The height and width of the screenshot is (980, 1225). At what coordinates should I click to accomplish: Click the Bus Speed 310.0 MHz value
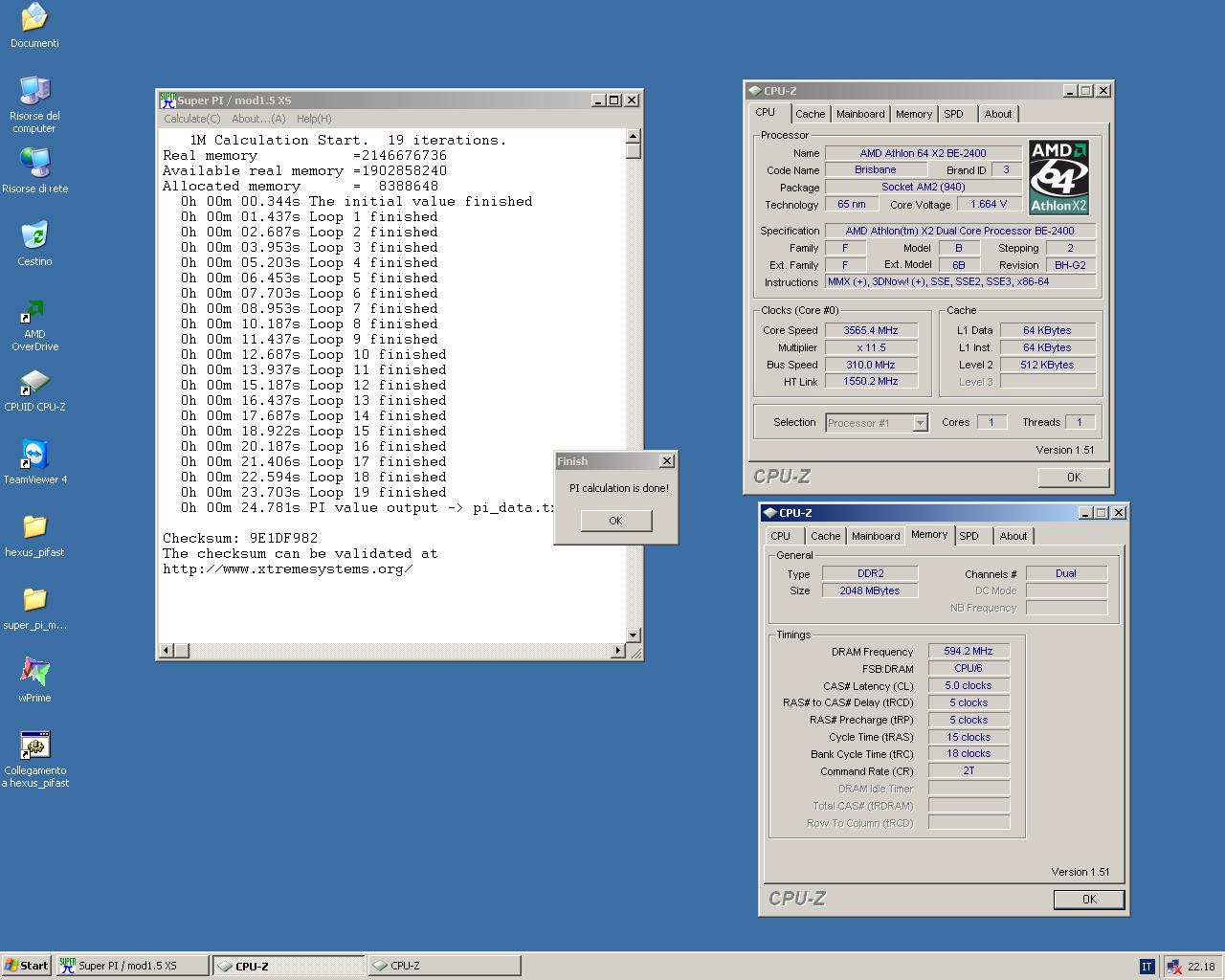pyautogui.click(x=871, y=365)
